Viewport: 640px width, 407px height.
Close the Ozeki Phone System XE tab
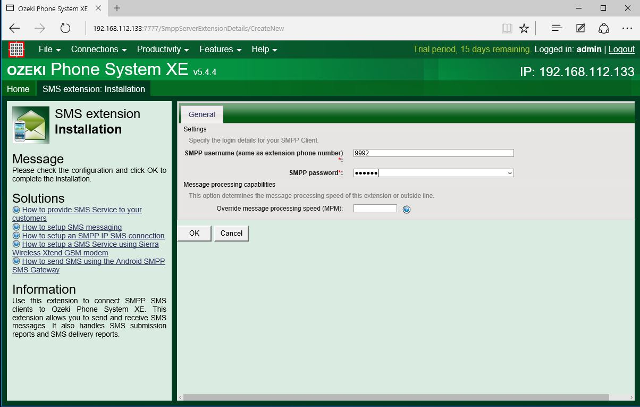(98, 8)
